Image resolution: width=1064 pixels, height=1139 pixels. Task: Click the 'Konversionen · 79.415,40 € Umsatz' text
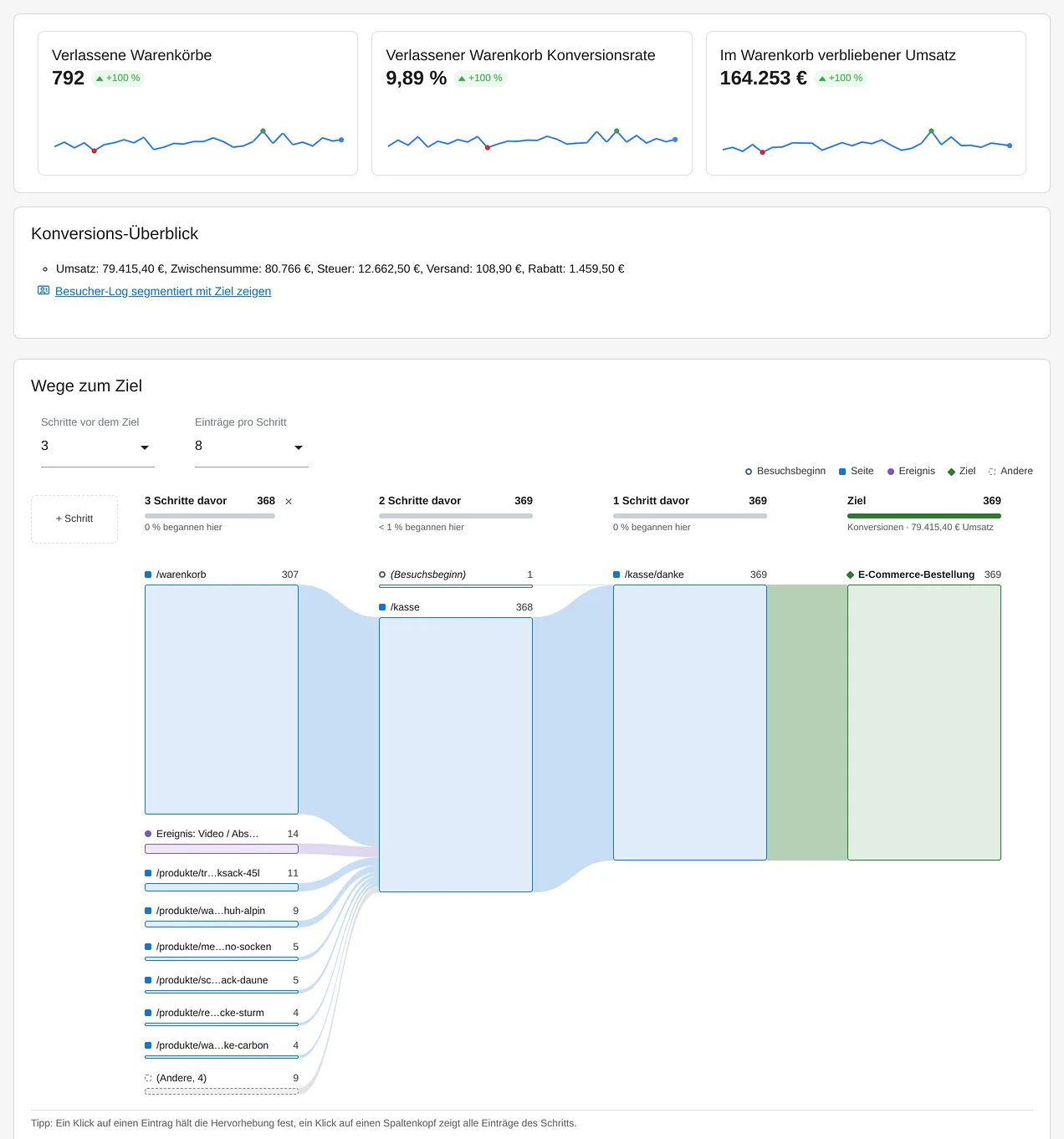click(920, 528)
